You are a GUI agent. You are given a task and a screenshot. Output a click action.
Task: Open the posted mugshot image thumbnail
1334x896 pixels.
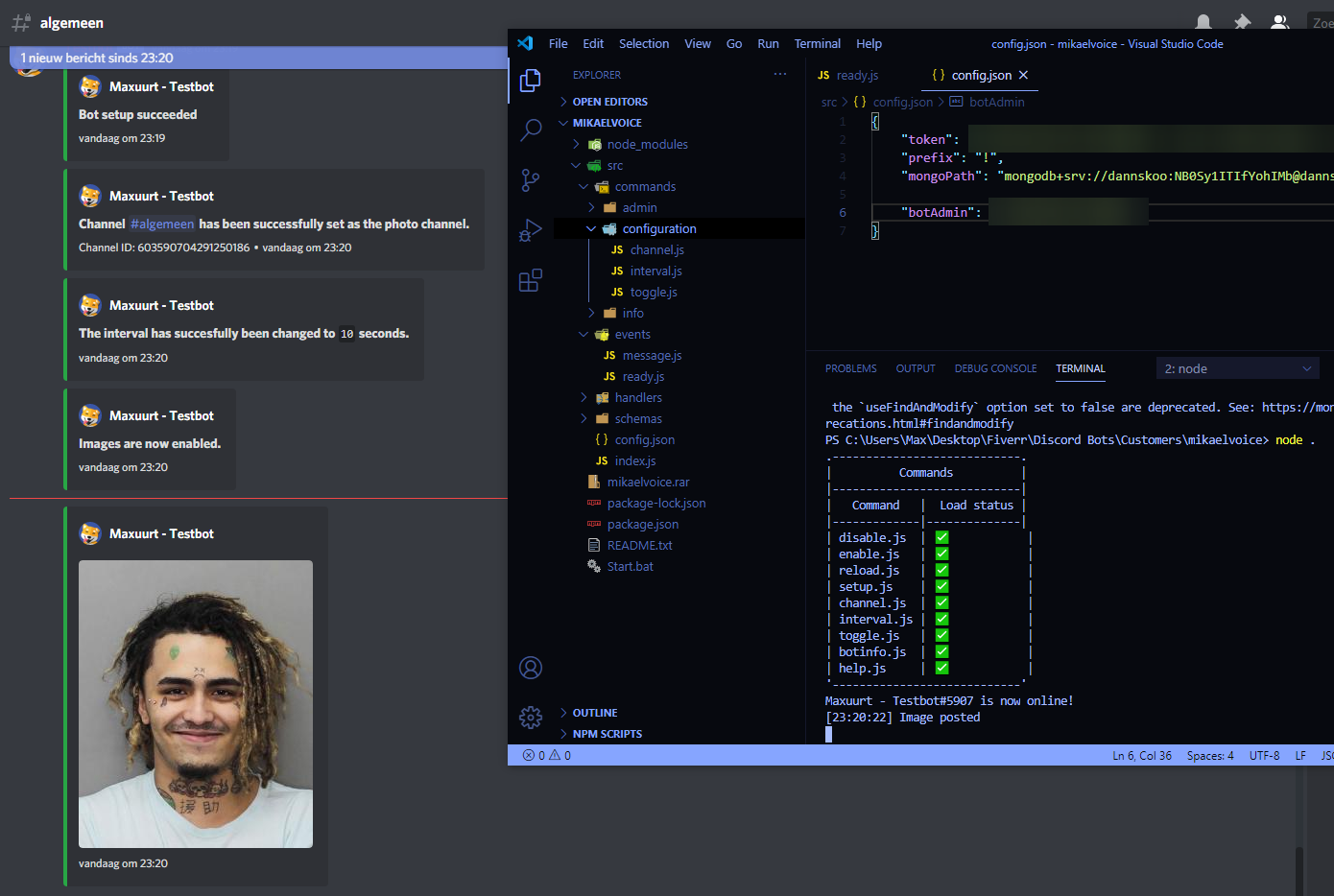[x=196, y=703]
